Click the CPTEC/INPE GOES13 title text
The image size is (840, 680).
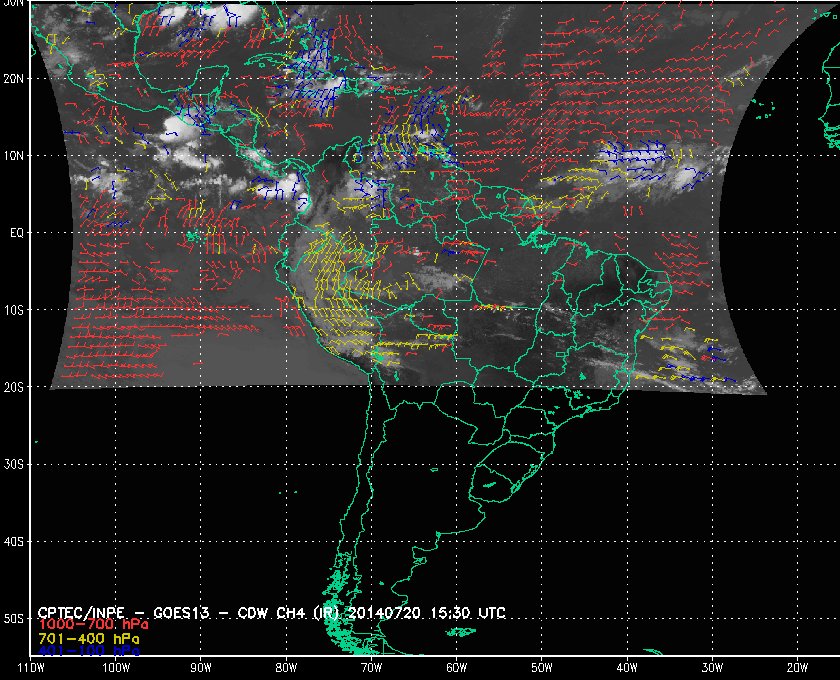142,611
